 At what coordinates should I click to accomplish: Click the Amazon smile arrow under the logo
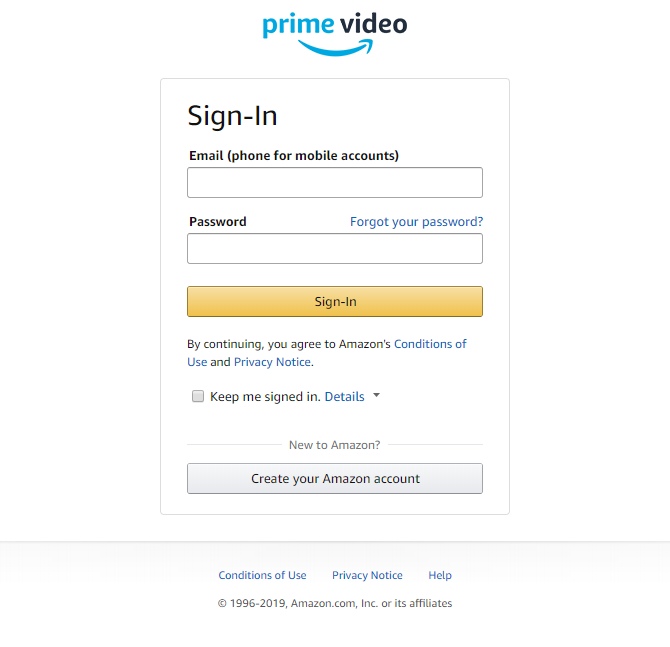pos(335,48)
